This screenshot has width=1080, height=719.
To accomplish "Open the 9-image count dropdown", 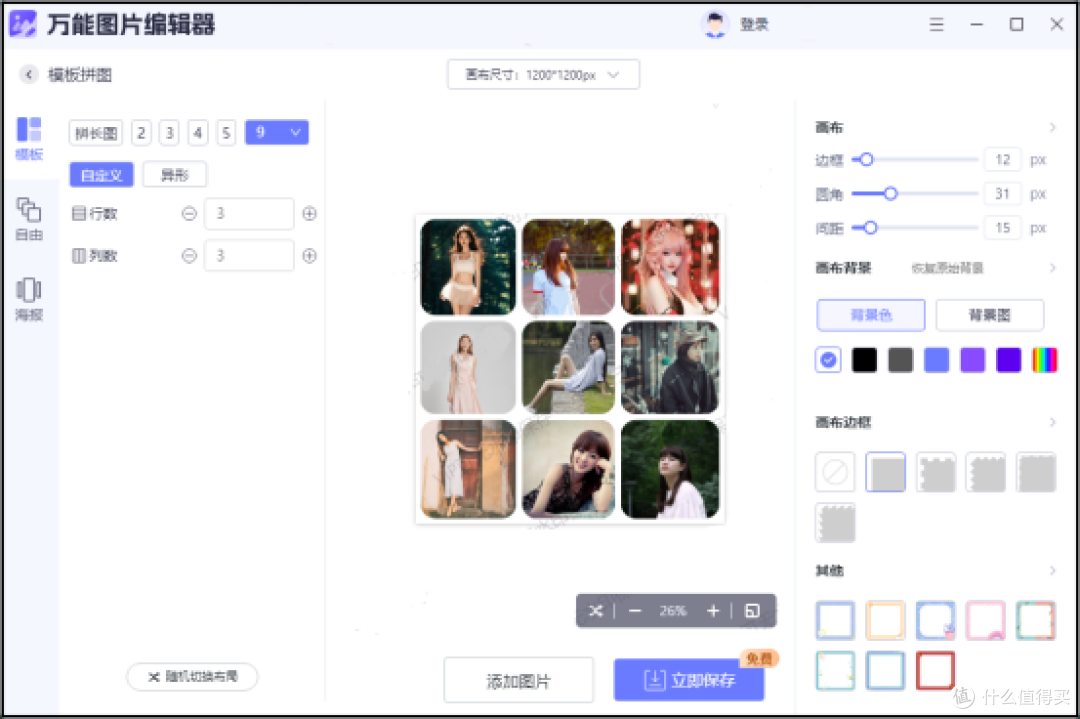I will point(277,132).
